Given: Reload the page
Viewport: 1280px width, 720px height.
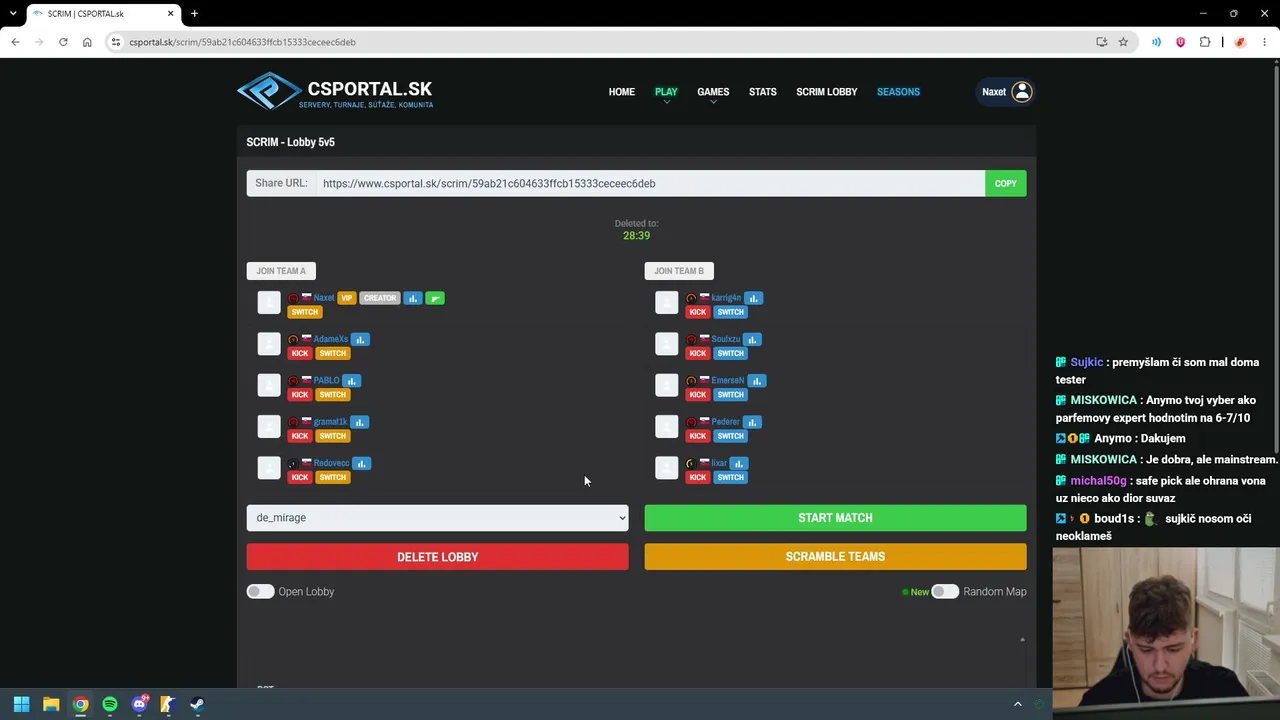Looking at the screenshot, I should pos(63,42).
